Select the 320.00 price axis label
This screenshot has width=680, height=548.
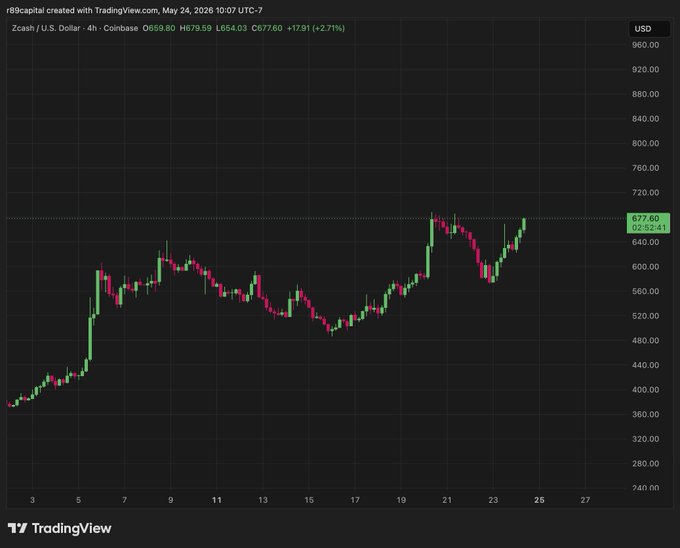645,439
